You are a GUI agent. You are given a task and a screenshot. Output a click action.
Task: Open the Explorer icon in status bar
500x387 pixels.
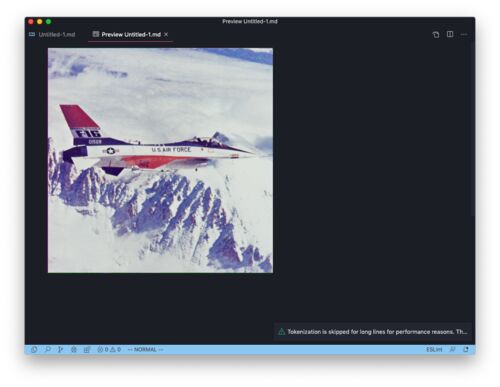(34, 350)
